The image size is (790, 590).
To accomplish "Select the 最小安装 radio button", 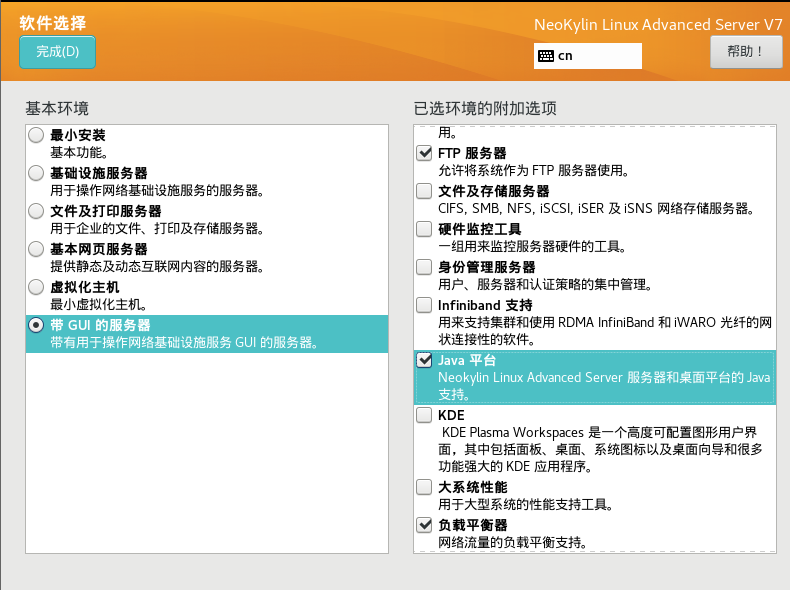I will [x=37, y=135].
